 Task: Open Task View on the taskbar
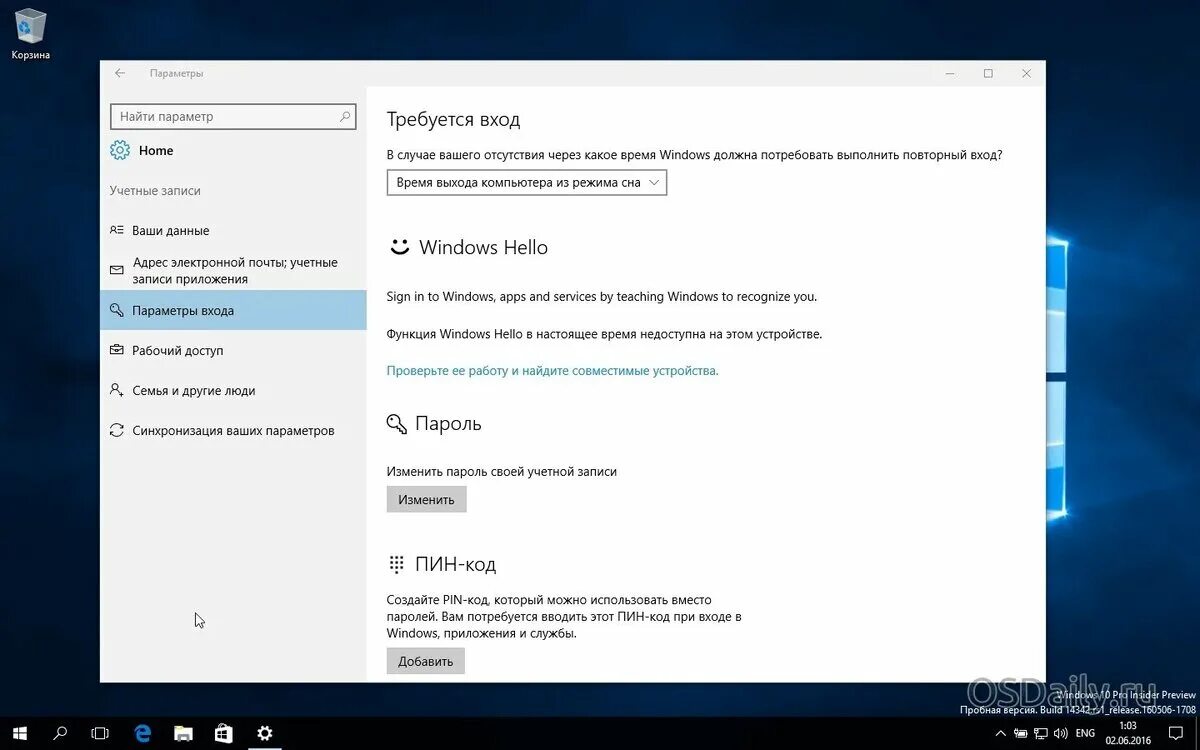pos(100,733)
